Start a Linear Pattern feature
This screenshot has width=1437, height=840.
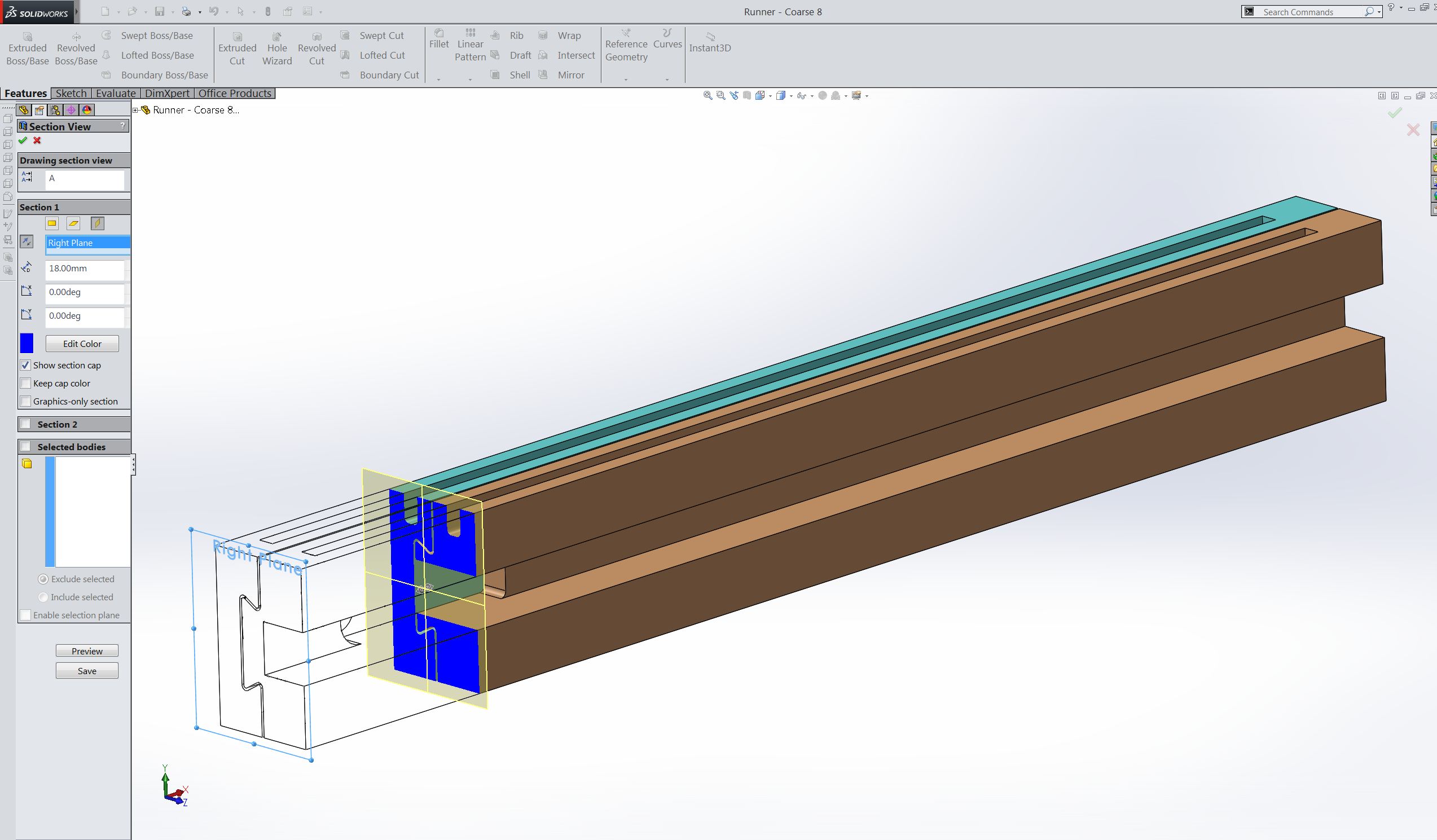[469, 45]
